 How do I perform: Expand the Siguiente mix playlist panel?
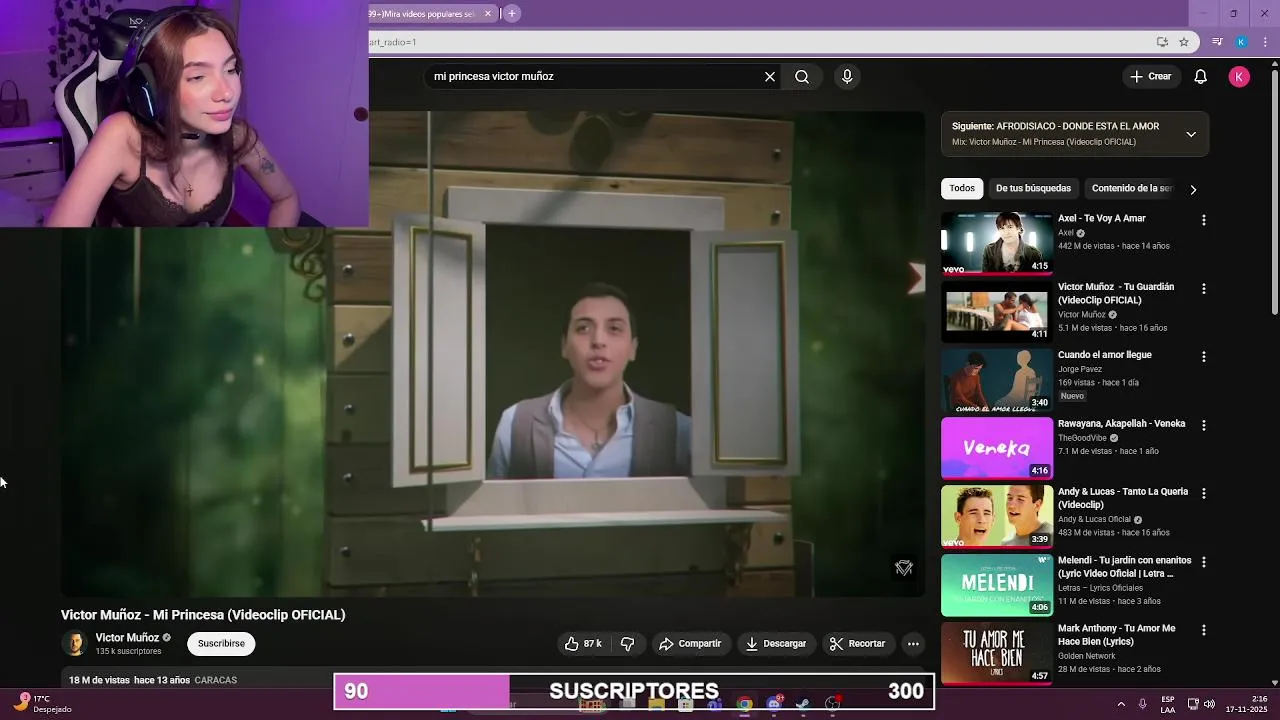click(1191, 134)
